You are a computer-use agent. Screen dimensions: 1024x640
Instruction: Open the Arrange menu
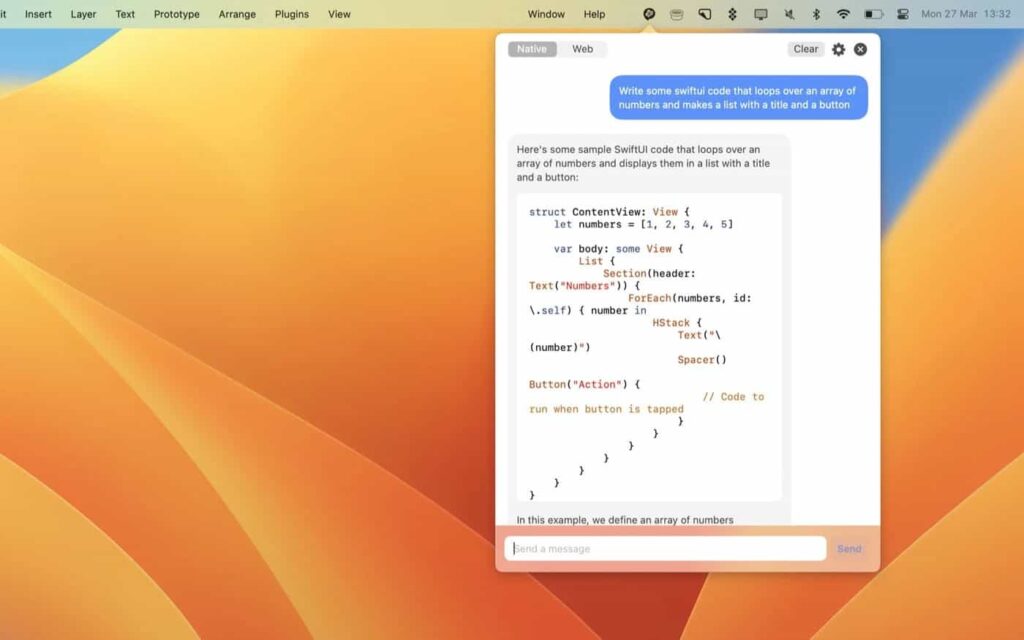point(237,14)
